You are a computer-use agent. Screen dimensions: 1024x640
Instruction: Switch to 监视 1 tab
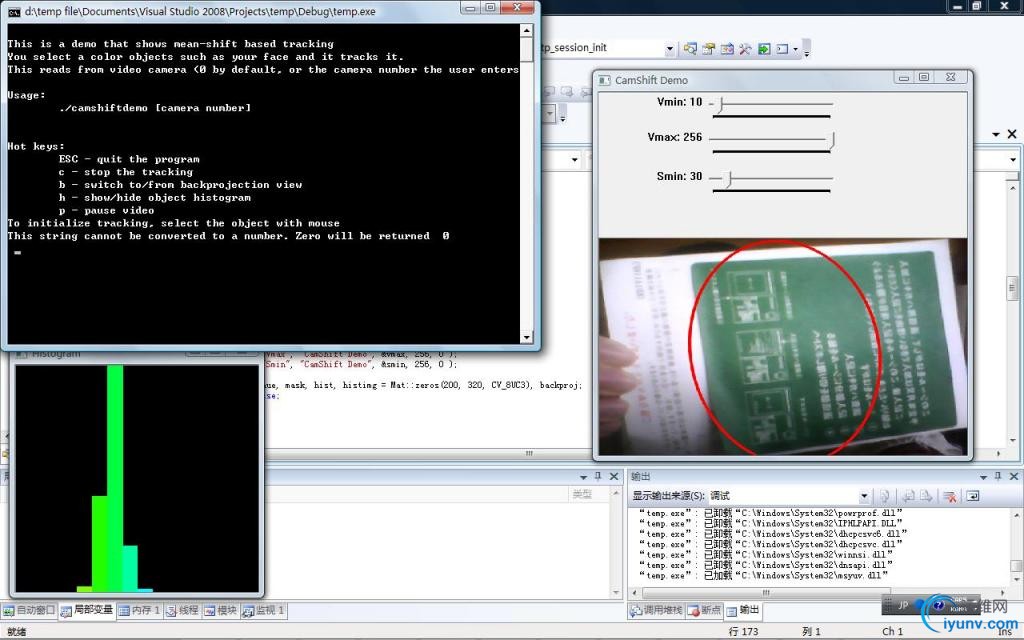point(263,610)
